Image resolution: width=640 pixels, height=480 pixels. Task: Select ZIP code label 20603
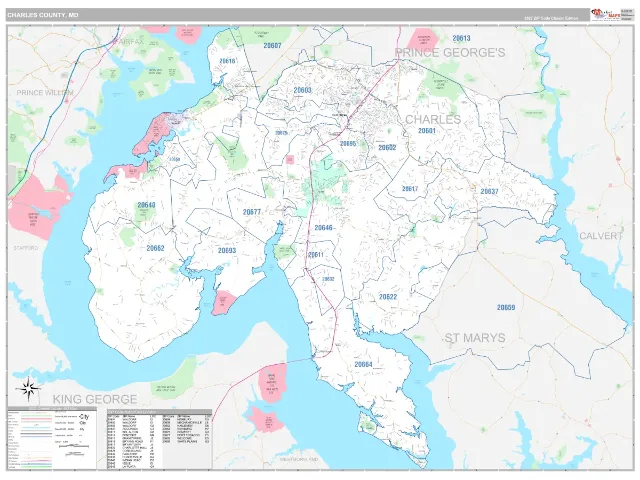point(302,90)
